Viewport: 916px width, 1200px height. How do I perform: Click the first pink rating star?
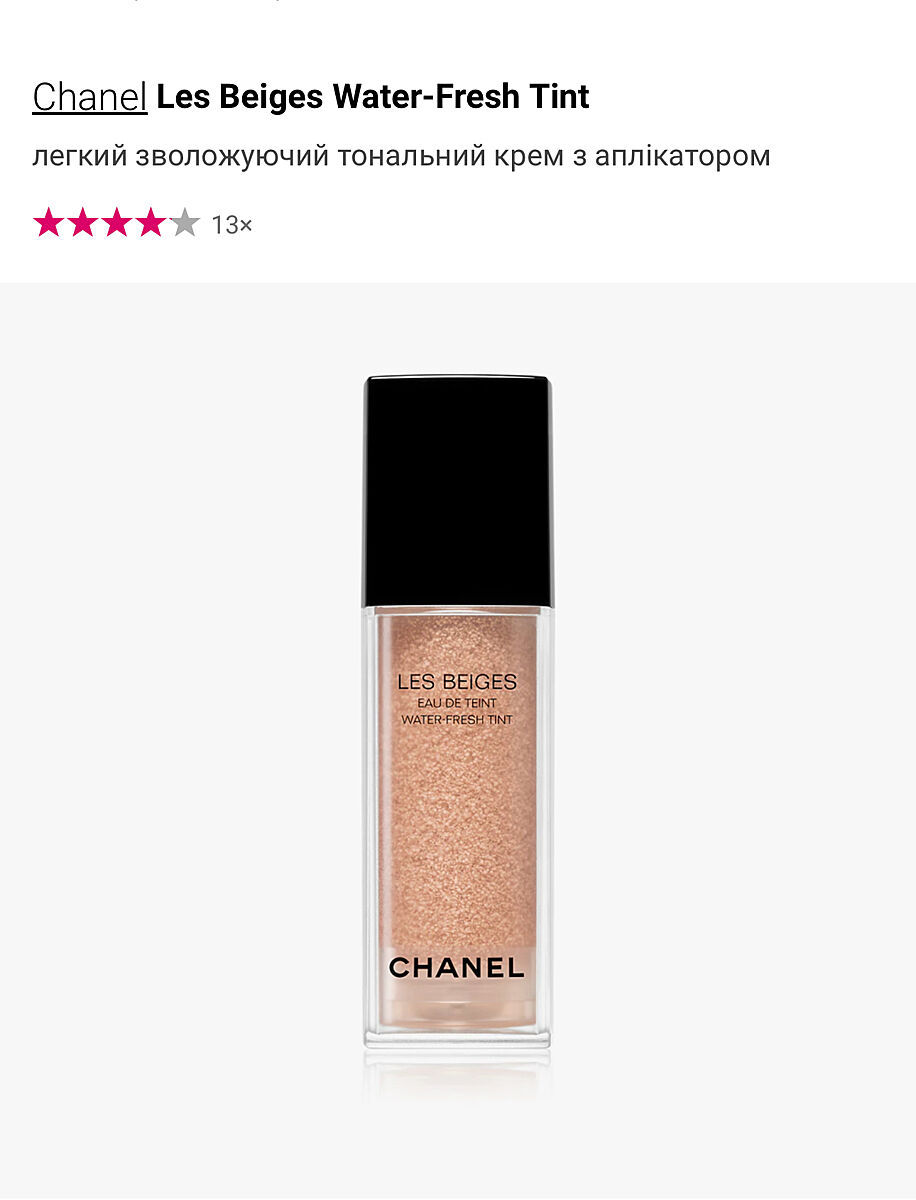(49, 223)
